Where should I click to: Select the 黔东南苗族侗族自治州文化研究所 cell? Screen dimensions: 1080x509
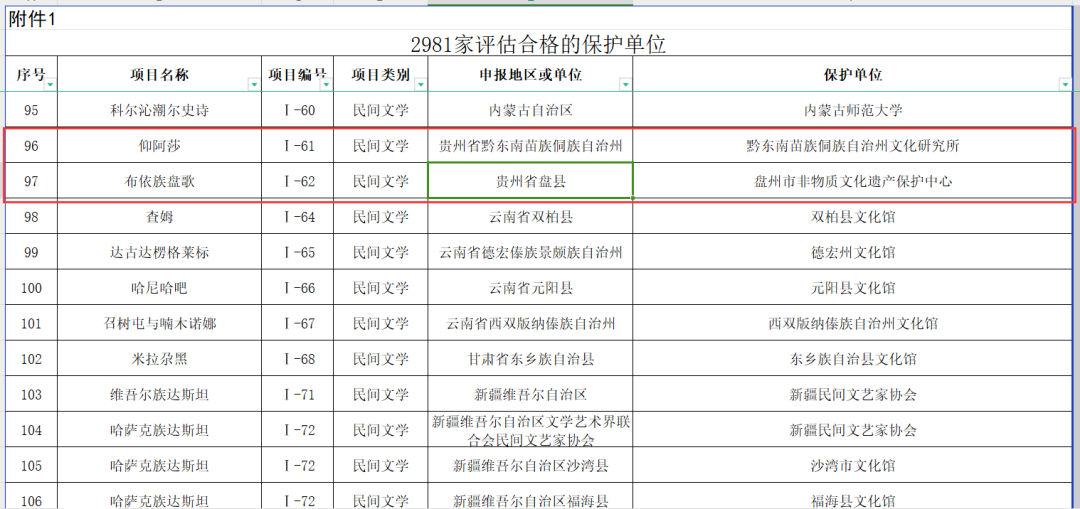tap(852, 146)
